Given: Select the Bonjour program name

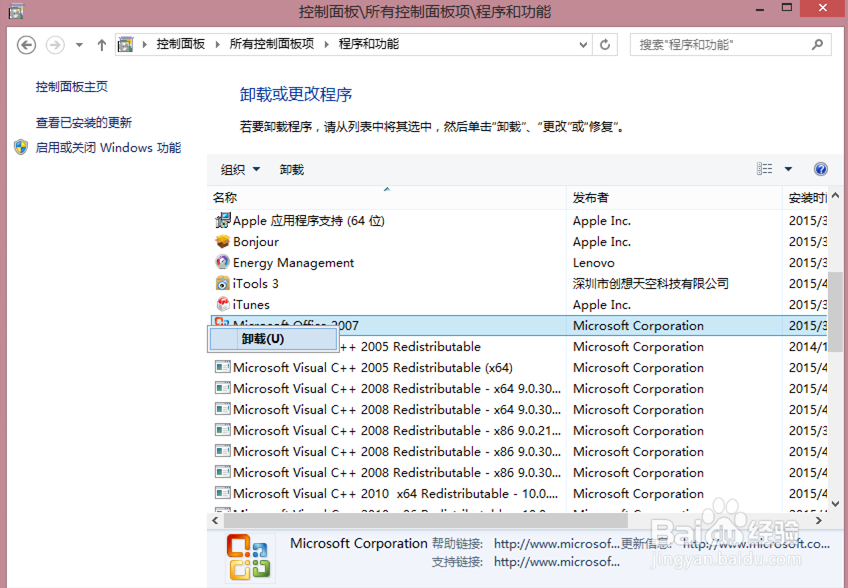Looking at the screenshot, I should point(256,242).
